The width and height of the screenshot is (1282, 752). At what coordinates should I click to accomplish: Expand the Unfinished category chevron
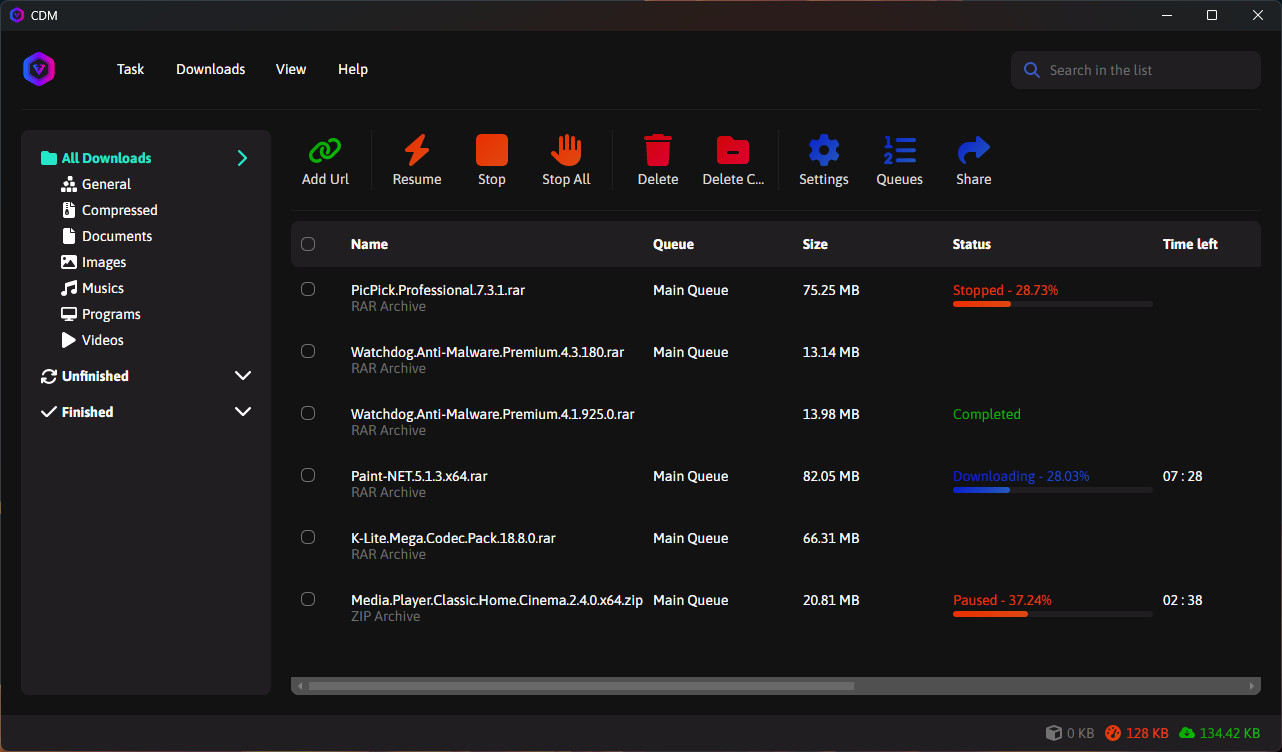[242, 376]
